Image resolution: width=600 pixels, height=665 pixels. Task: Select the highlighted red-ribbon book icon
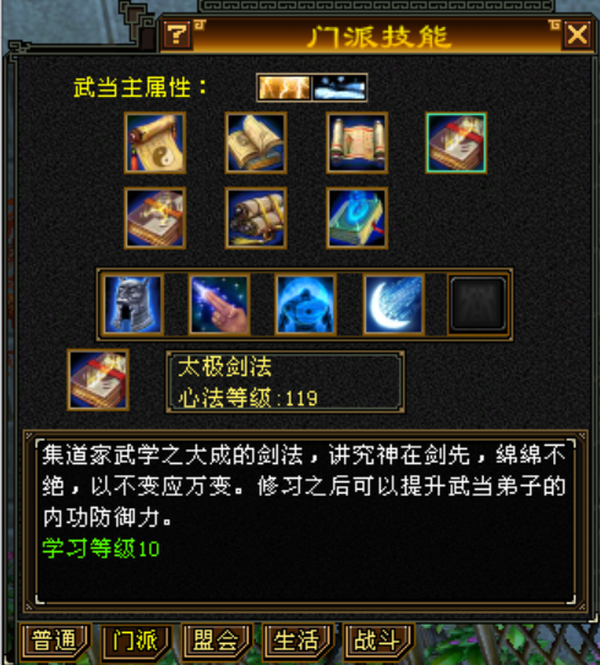point(456,143)
